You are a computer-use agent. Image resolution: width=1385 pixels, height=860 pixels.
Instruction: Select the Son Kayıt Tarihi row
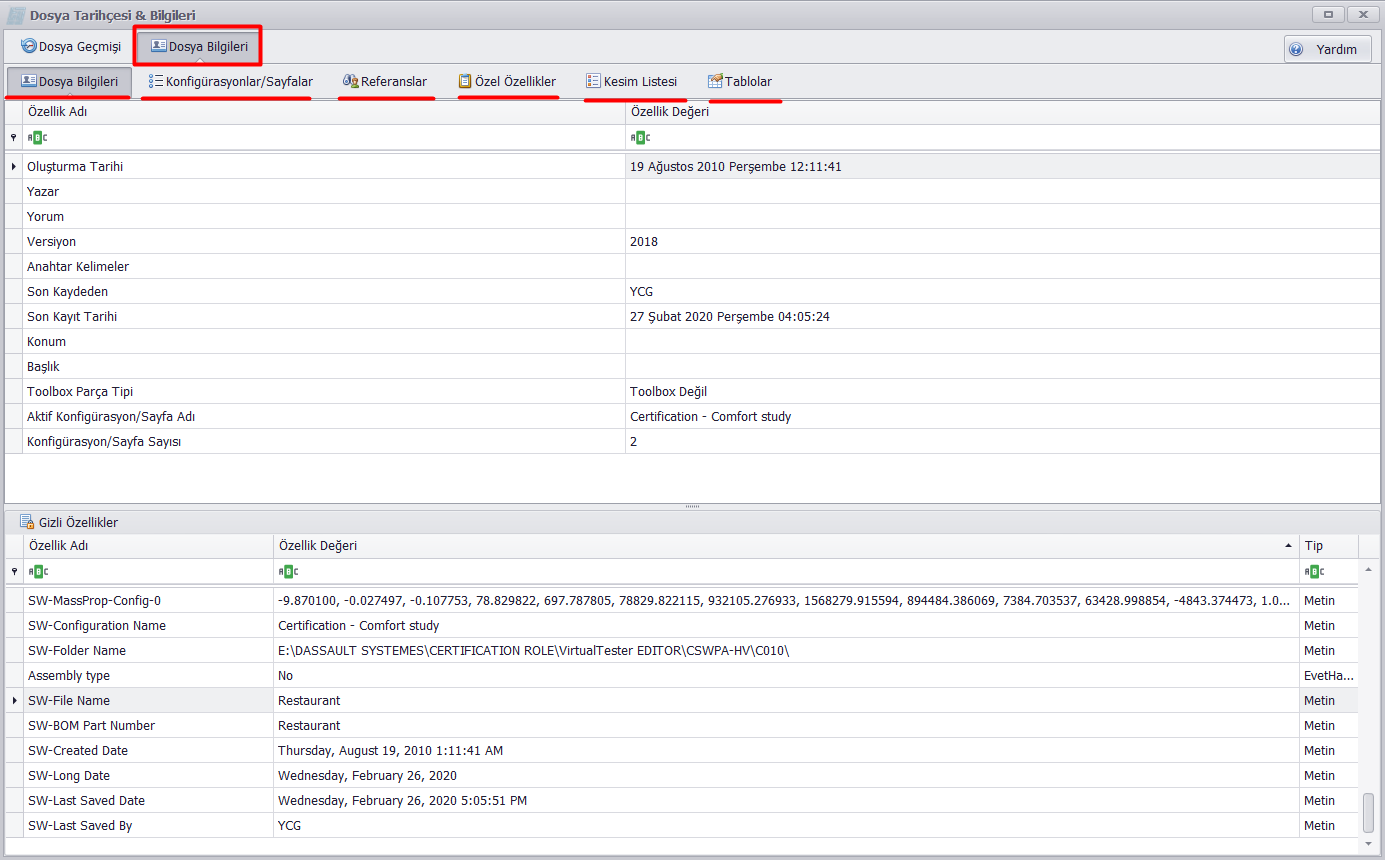pyautogui.click(x=692, y=317)
